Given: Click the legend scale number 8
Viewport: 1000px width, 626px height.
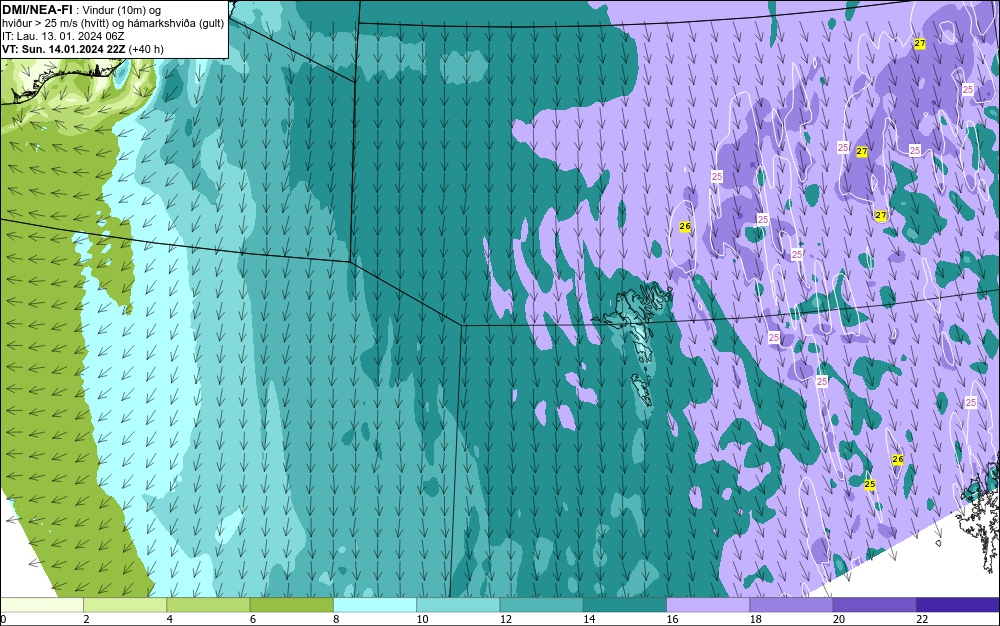Looking at the screenshot, I should (336, 619).
